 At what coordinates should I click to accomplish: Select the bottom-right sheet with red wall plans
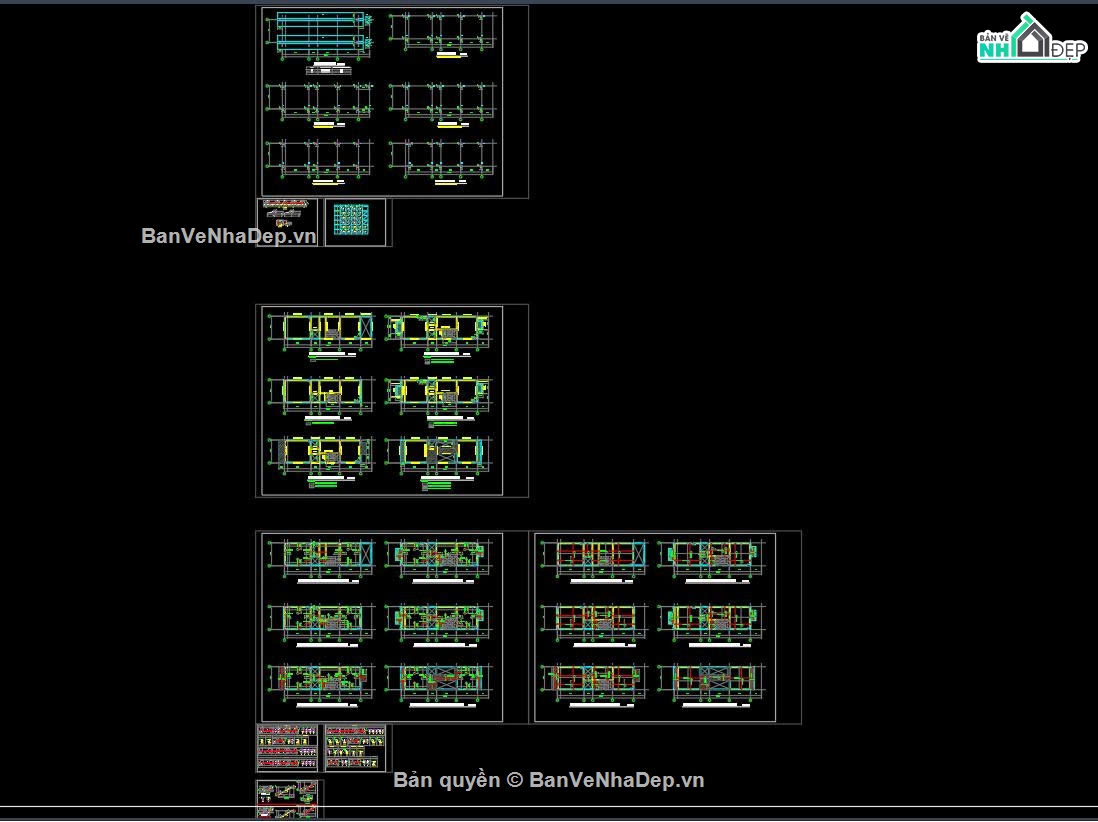655,627
